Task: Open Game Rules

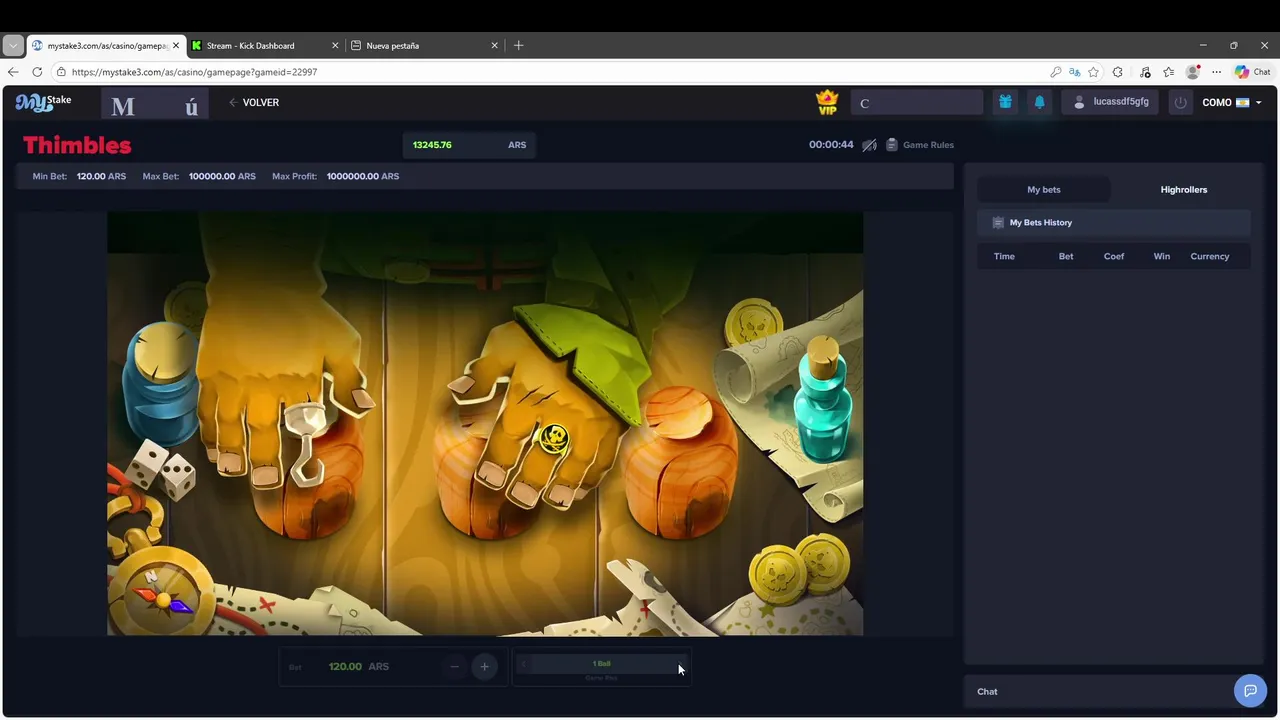Action: [x=920, y=145]
